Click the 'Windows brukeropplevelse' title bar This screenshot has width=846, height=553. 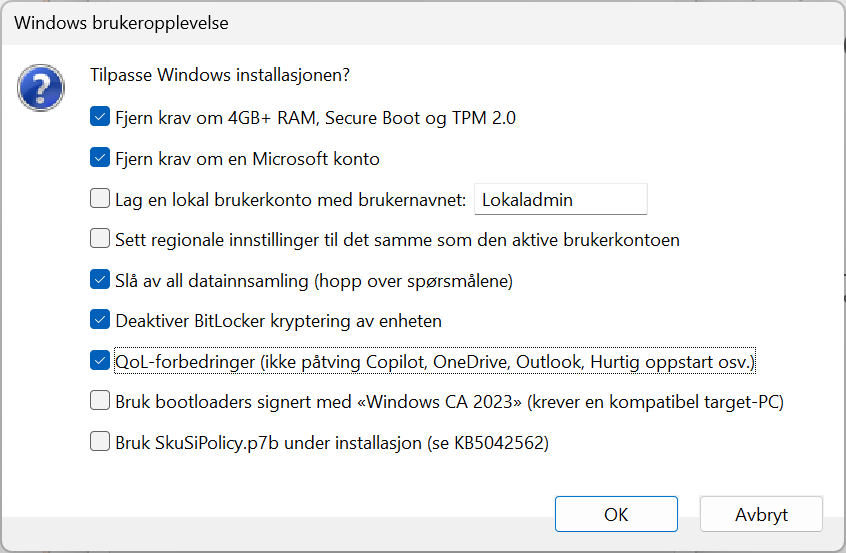(x=423, y=23)
